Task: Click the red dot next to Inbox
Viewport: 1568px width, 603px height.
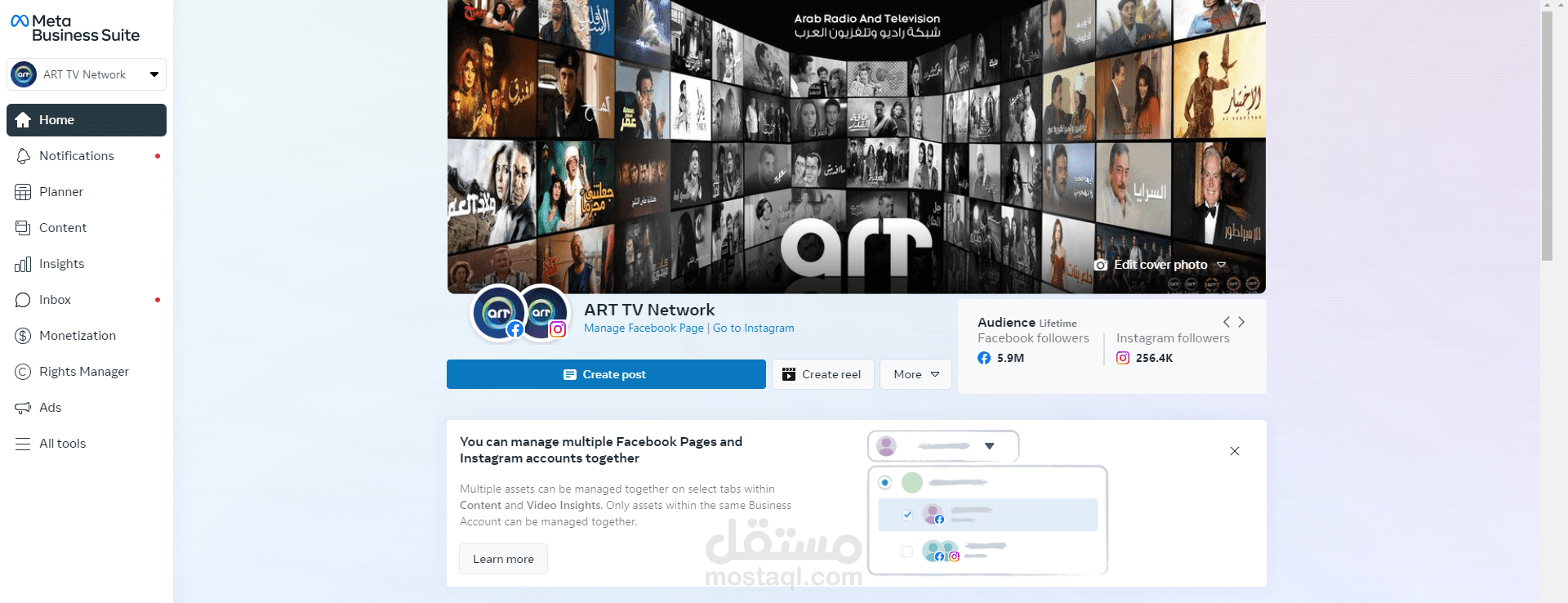Action: tap(158, 300)
